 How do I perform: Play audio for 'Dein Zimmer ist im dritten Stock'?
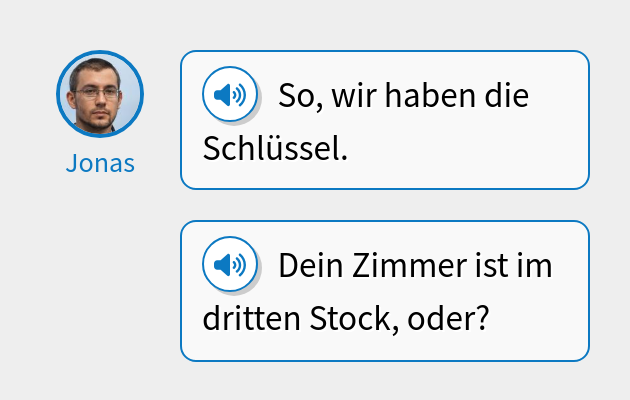point(224,265)
